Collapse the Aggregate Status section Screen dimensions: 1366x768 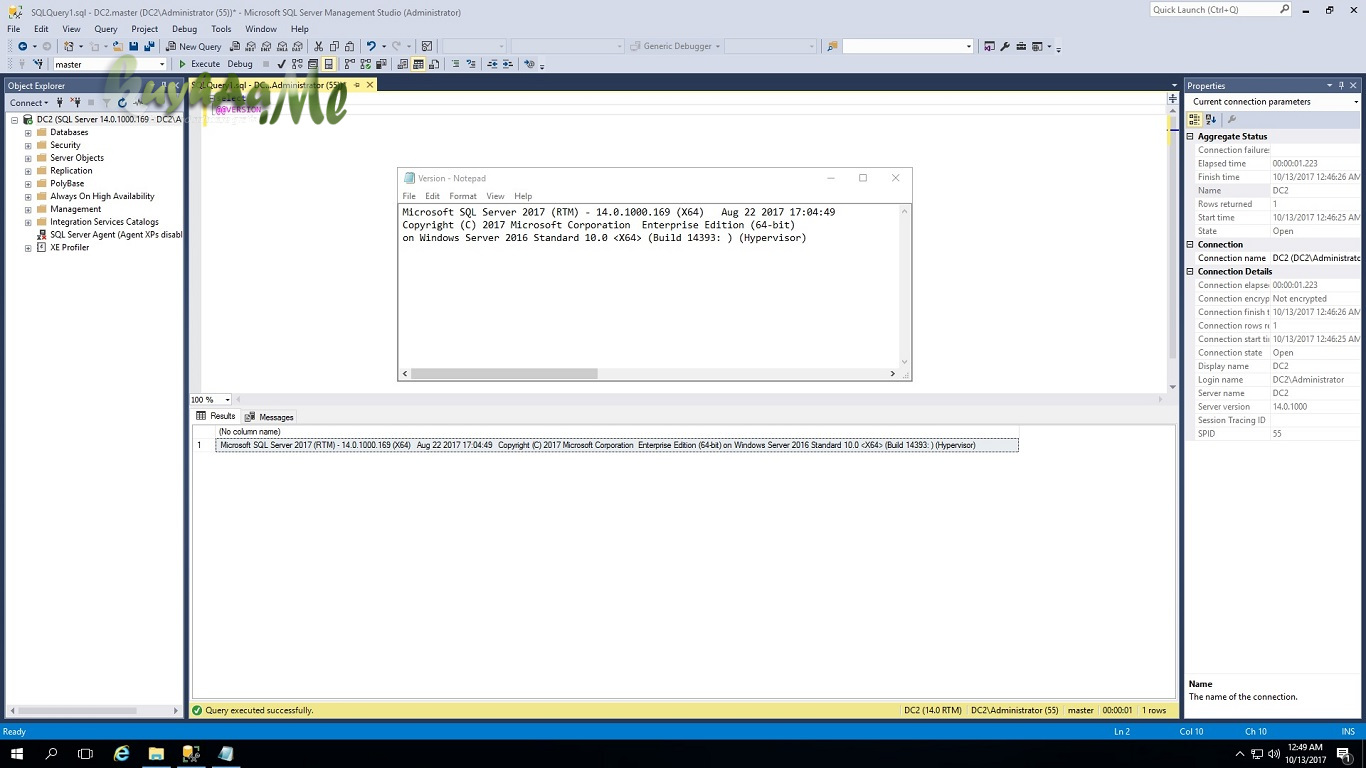click(1190, 136)
